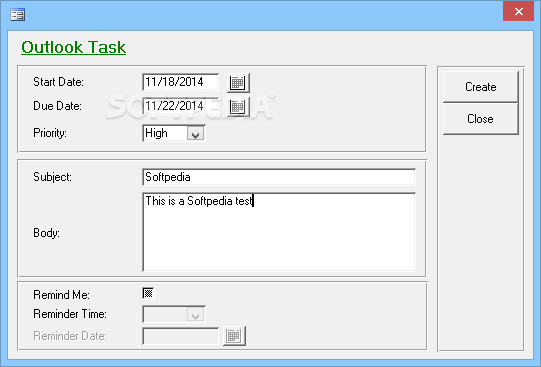The image size is (541, 367).
Task: Click the Outlook Task heading link
Action: 73,47
